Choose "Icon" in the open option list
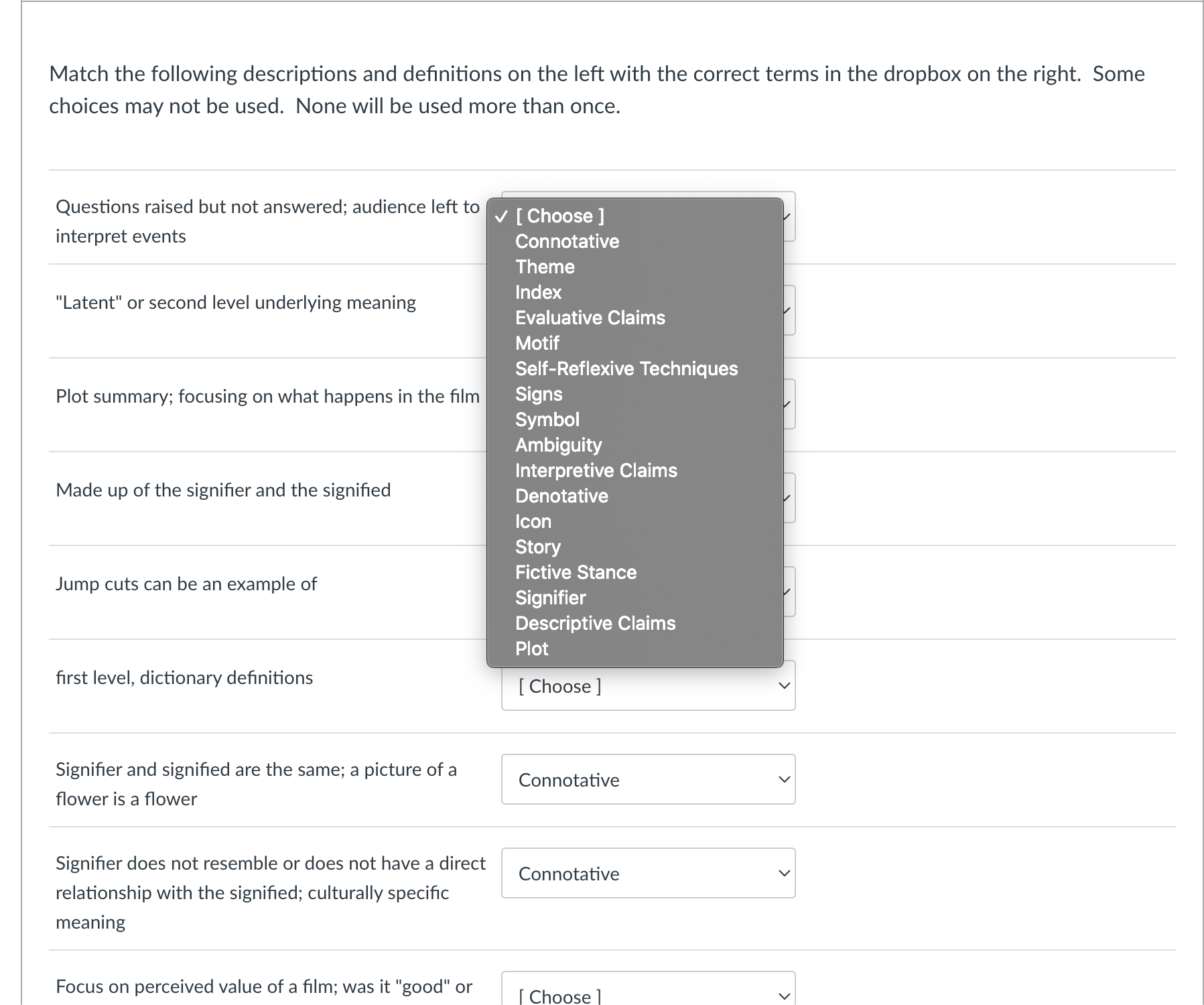The image size is (1204, 1005). coord(533,521)
